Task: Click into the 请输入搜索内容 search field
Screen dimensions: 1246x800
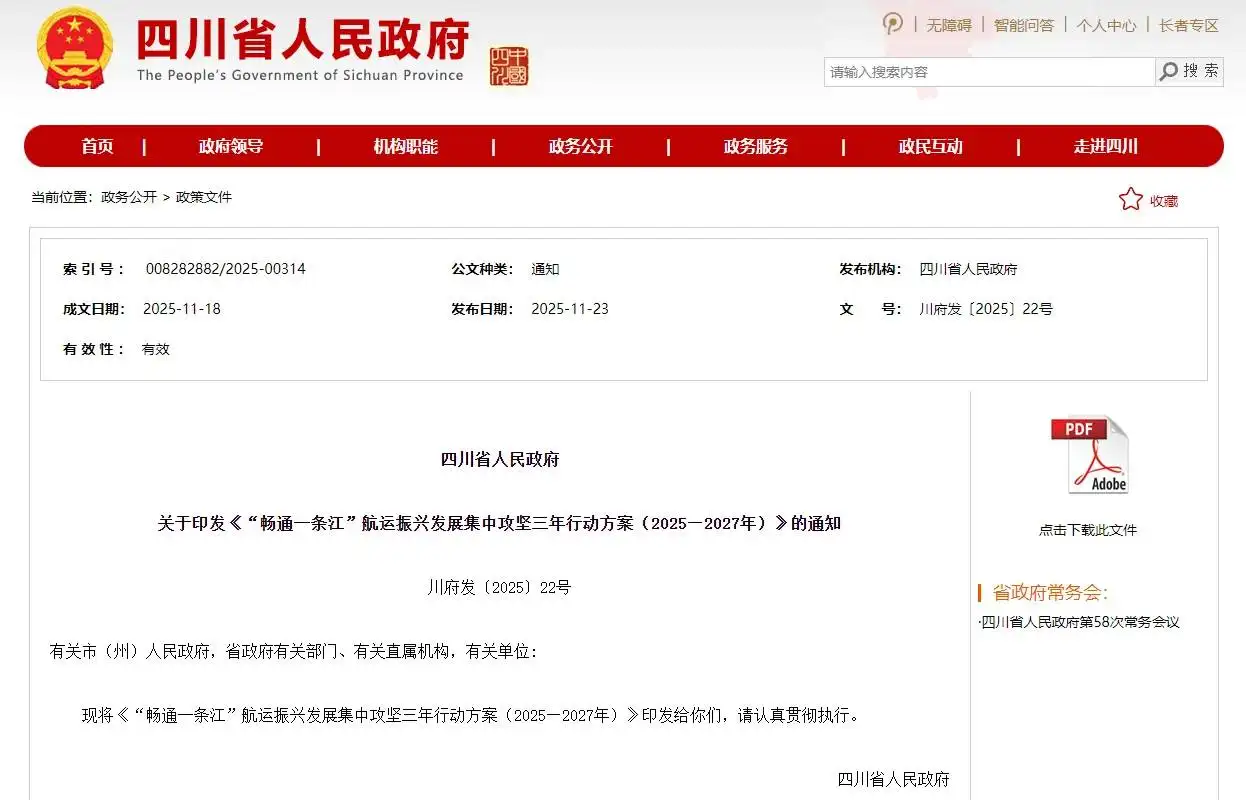Action: tap(988, 72)
